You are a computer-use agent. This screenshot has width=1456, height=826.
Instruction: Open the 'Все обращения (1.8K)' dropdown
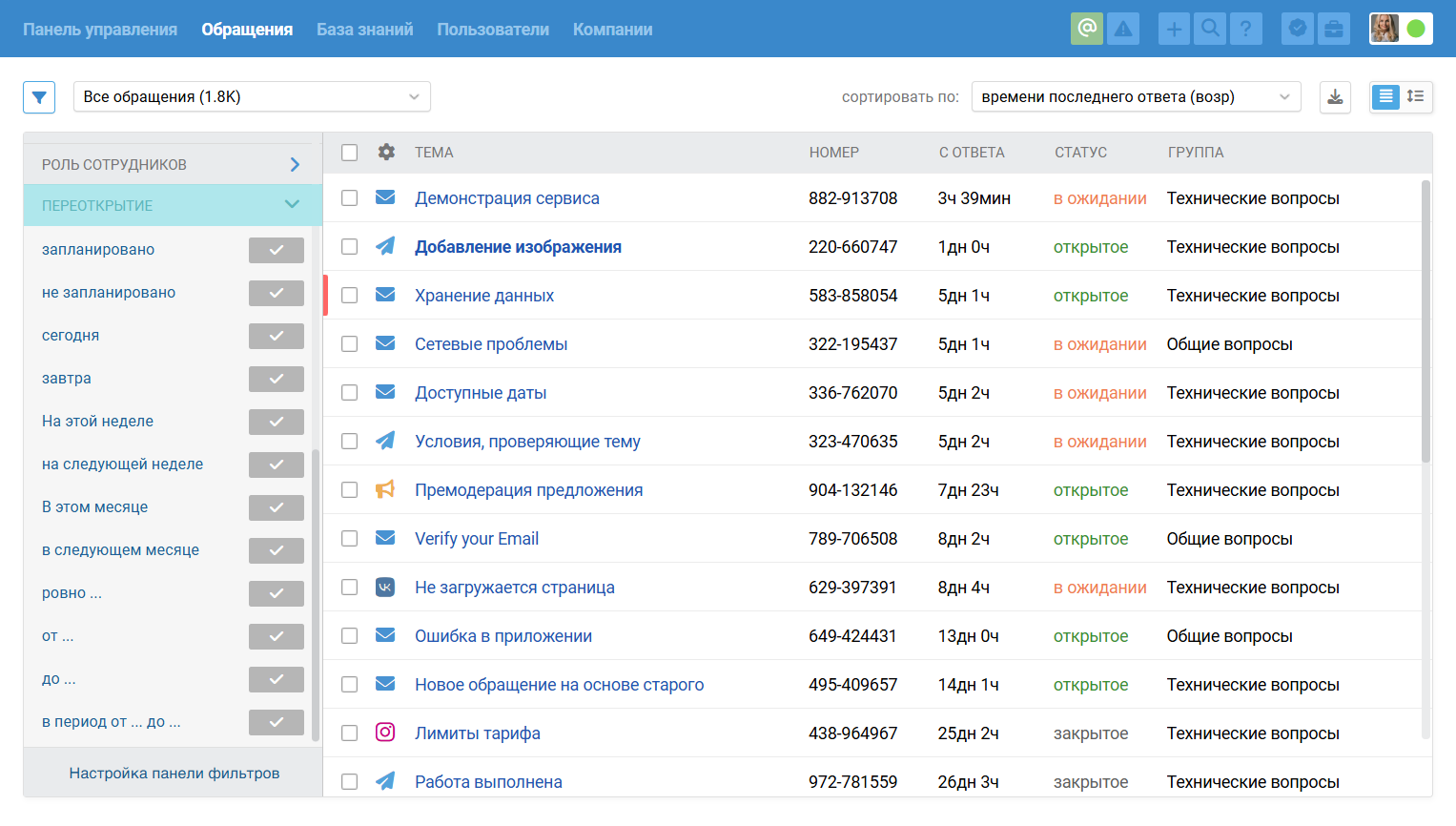pyautogui.click(x=252, y=96)
